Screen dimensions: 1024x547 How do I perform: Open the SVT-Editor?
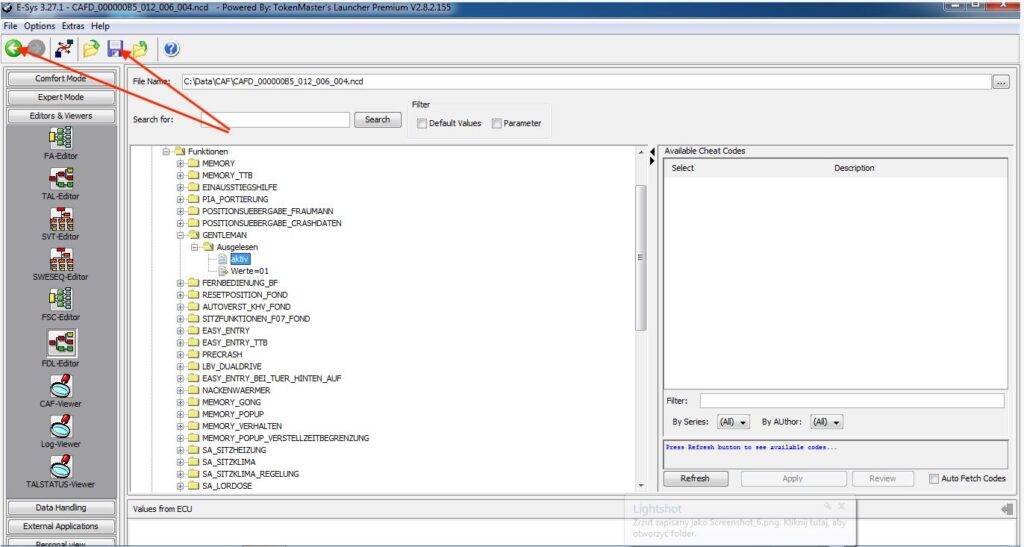pyautogui.click(x=61, y=219)
